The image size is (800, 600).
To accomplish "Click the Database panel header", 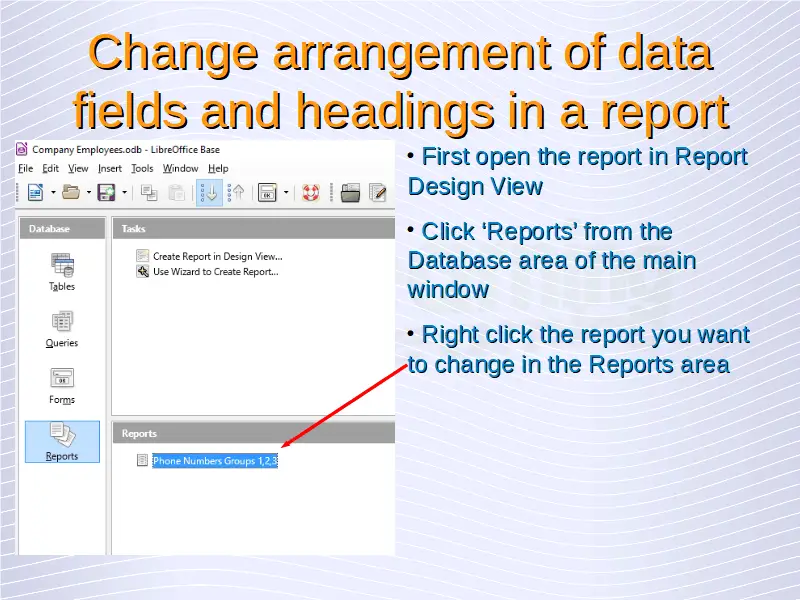I will point(62,229).
